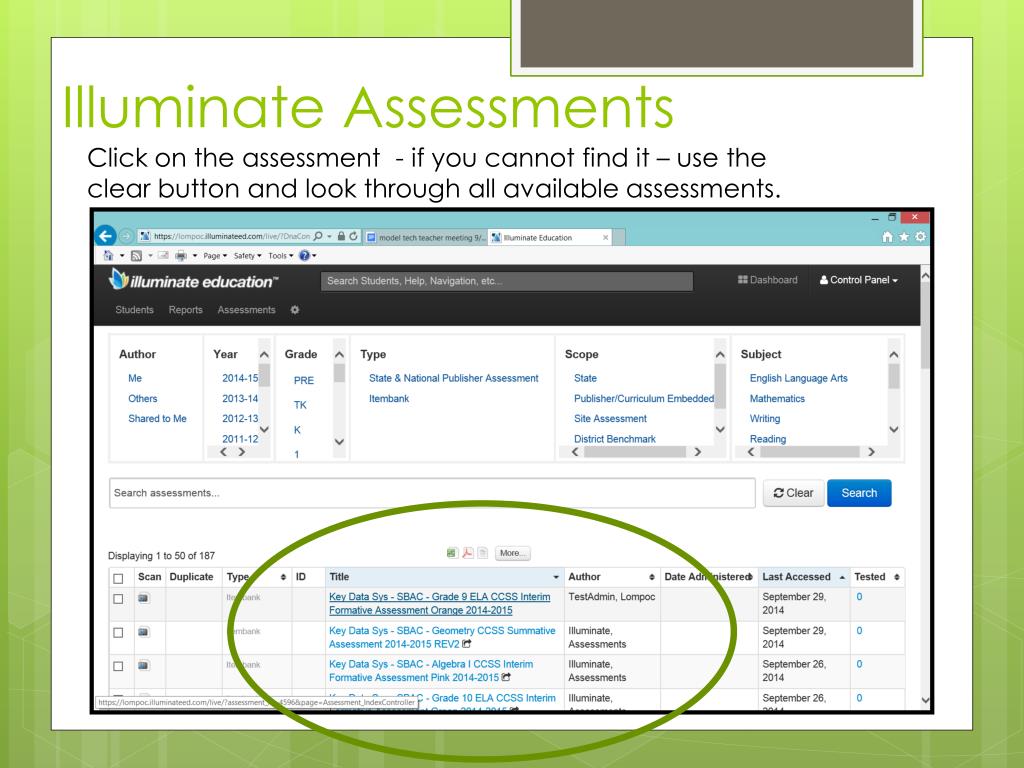Open the browser Help question mark icon
Screen dimensions: 1024x768
coord(304,256)
